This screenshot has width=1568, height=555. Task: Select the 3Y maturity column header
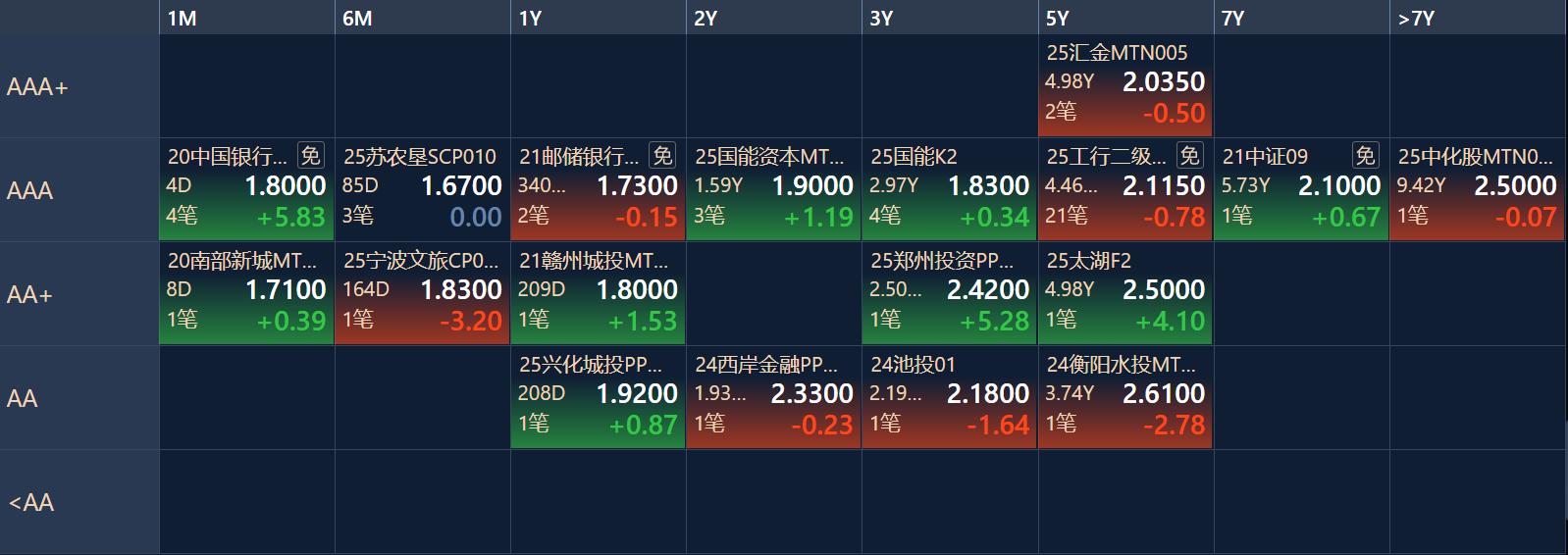tap(950, 18)
